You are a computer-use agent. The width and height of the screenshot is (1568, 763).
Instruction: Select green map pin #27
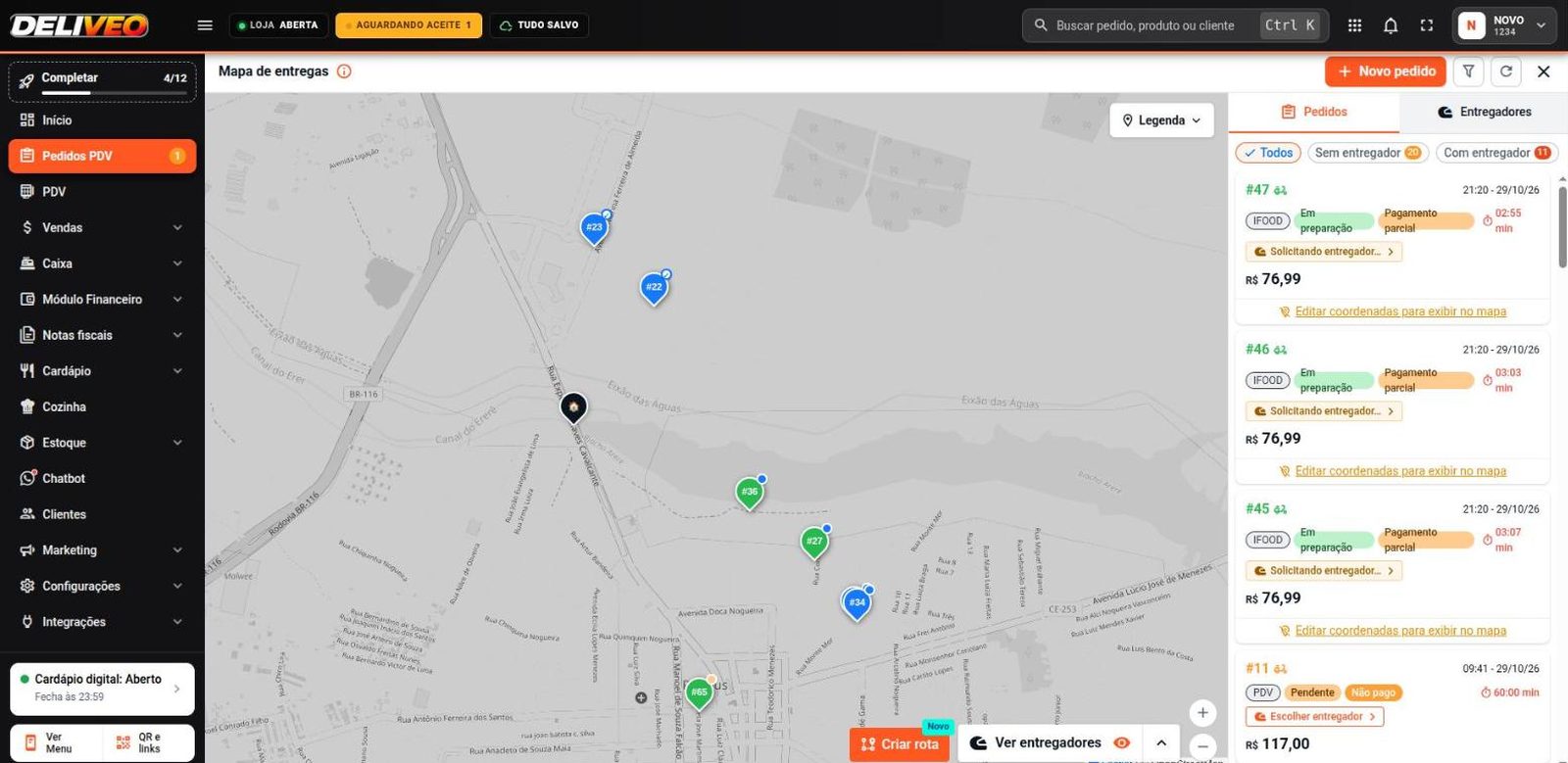coord(814,542)
